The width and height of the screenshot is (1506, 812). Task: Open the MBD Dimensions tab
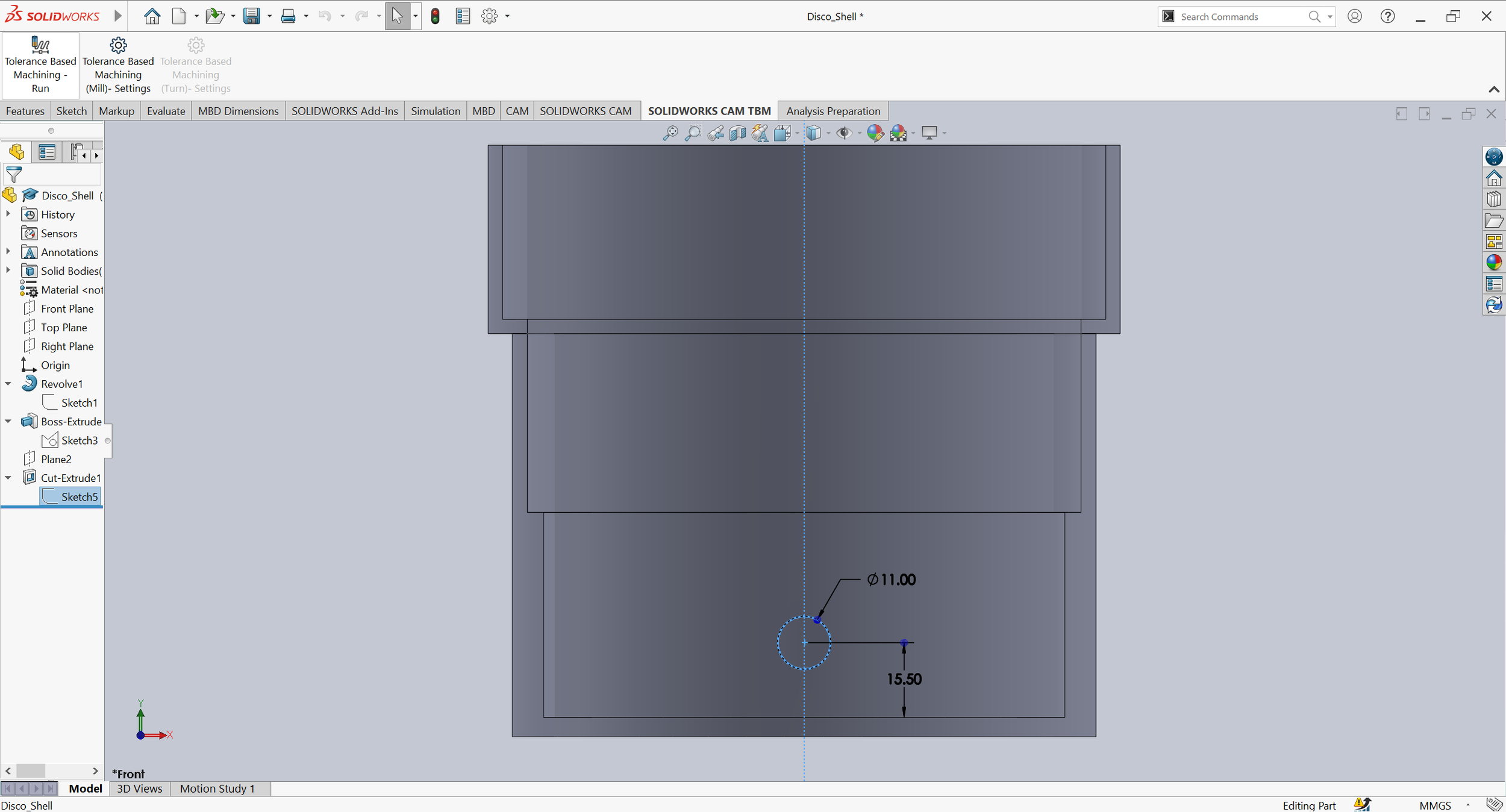click(x=238, y=111)
